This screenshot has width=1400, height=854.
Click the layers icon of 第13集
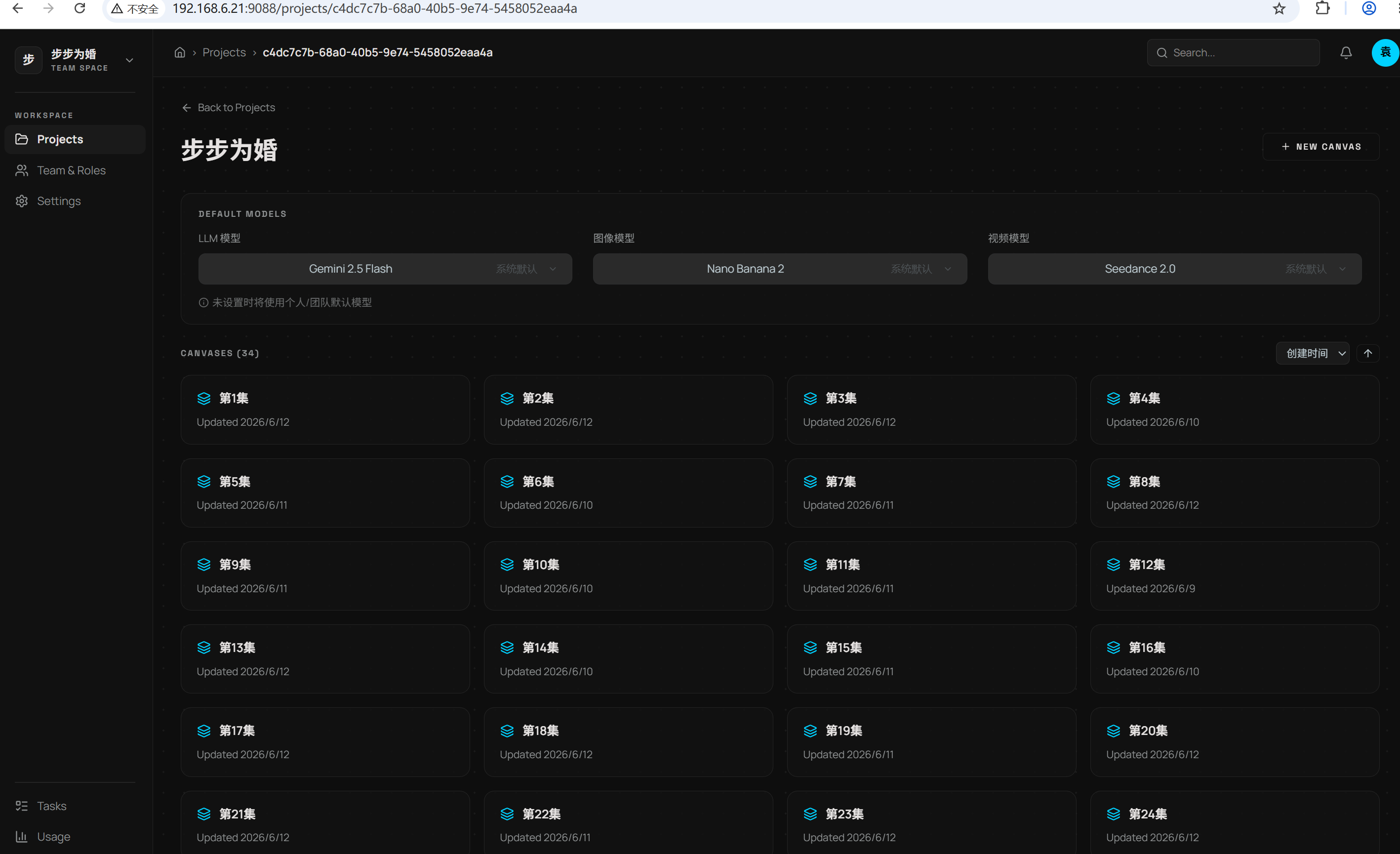pyautogui.click(x=204, y=648)
